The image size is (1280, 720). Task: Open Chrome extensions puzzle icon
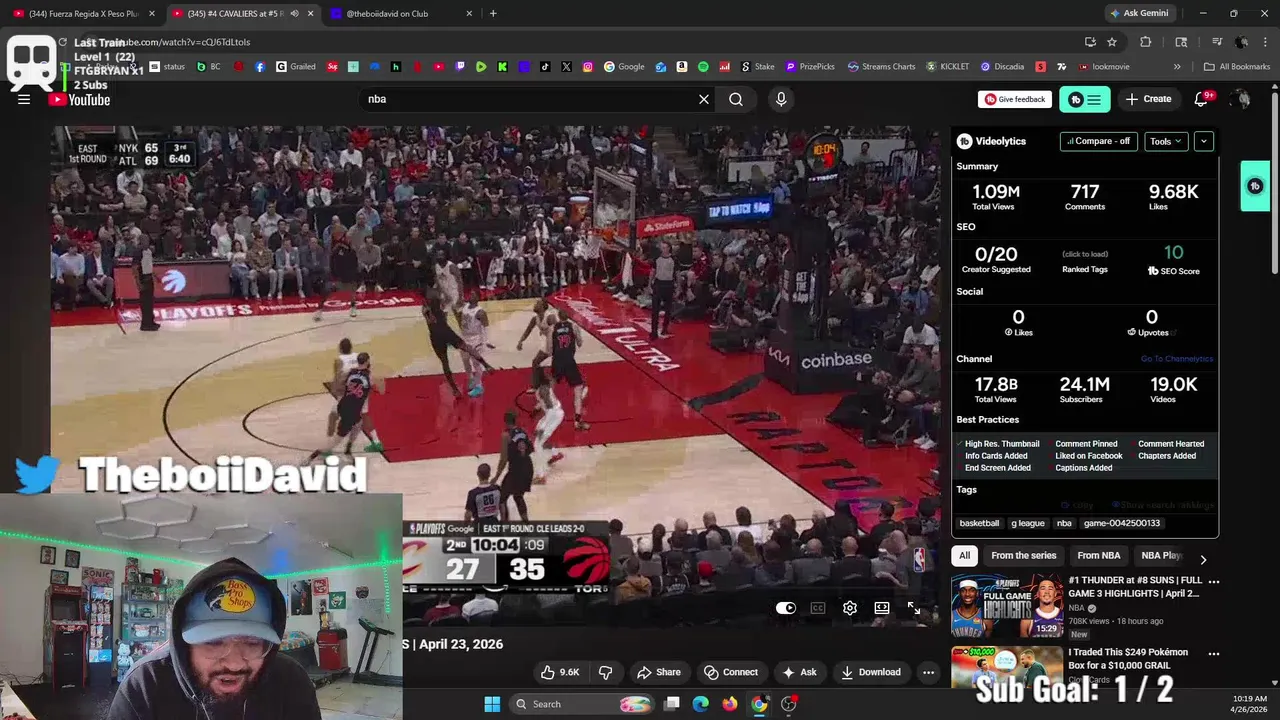tap(1146, 42)
